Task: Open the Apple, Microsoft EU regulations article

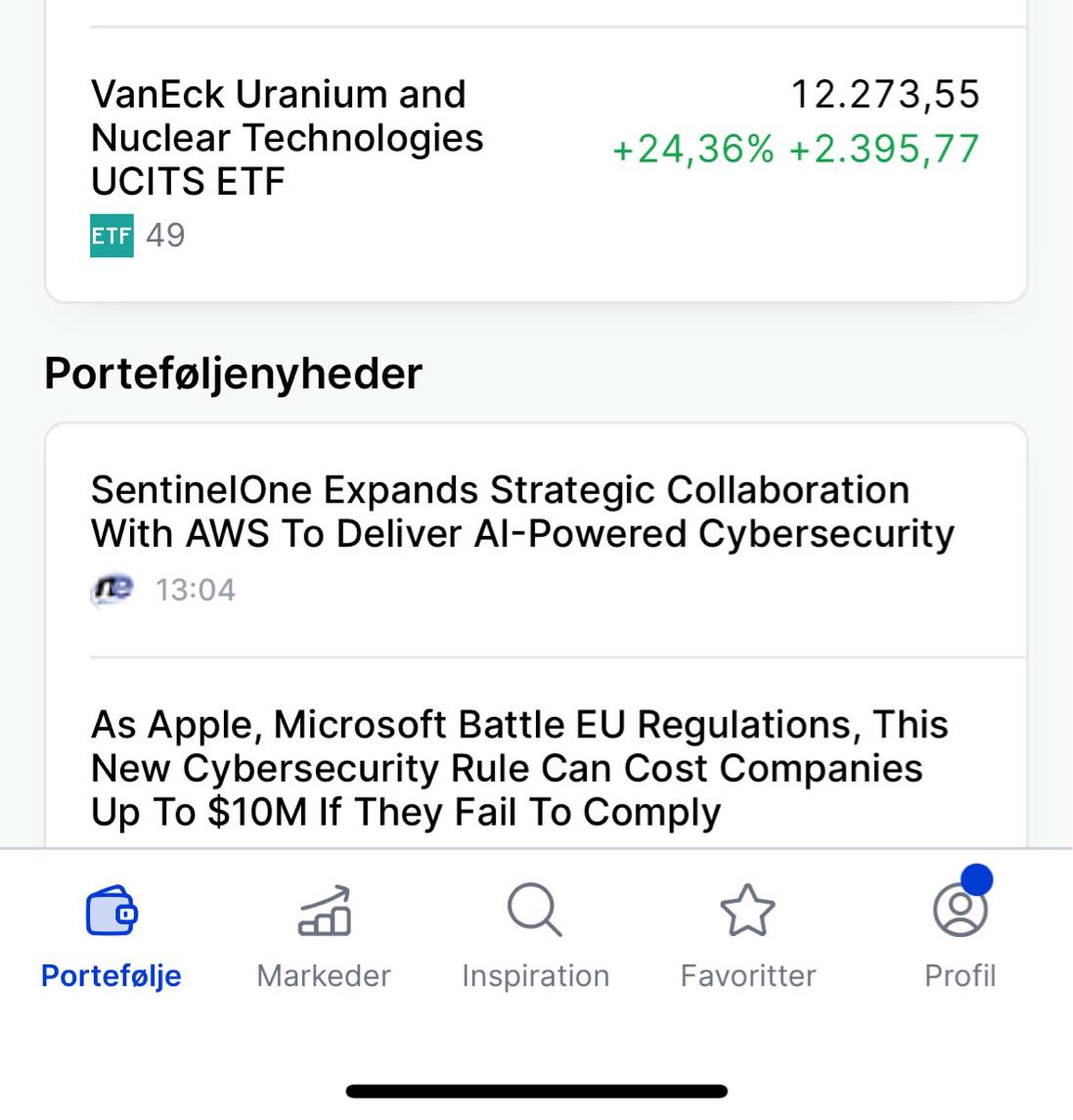Action: [x=536, y=768]
